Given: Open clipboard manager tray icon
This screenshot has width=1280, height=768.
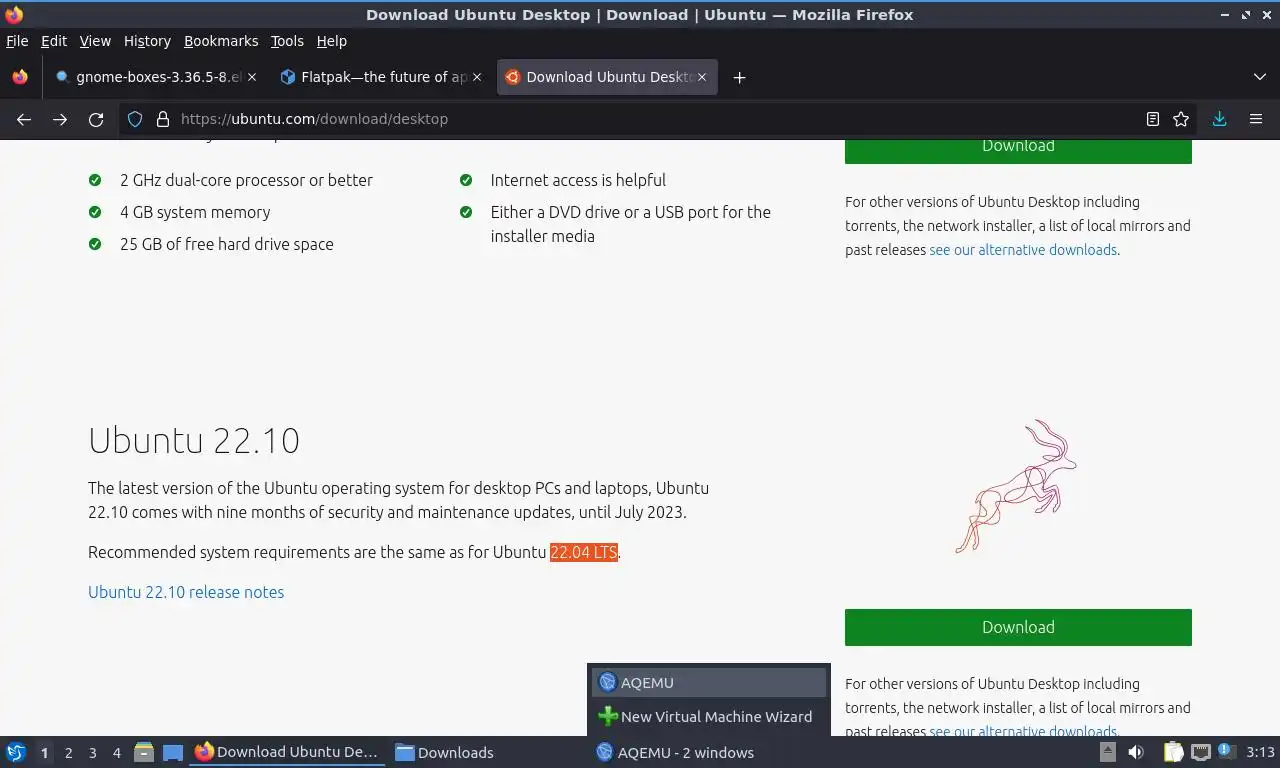Looking at the screenshot, I should [1173, 752].
